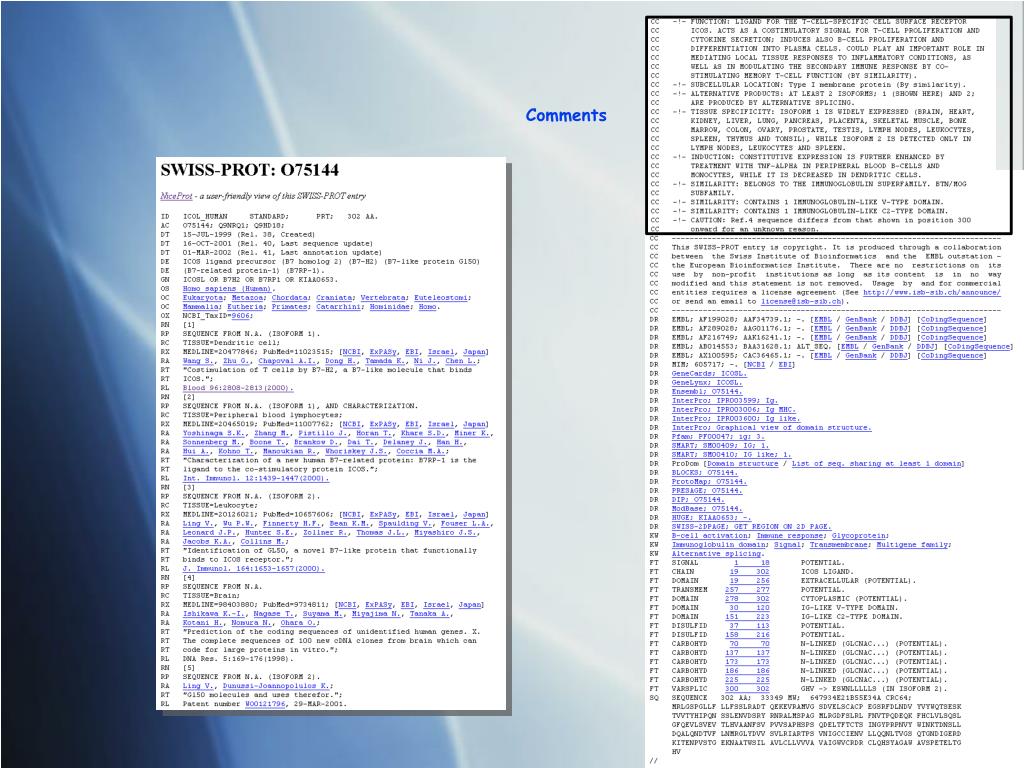Open the Mammalia taxonomy link
The width and height of the screenshot is (1024, 768).
pos(201,307)
